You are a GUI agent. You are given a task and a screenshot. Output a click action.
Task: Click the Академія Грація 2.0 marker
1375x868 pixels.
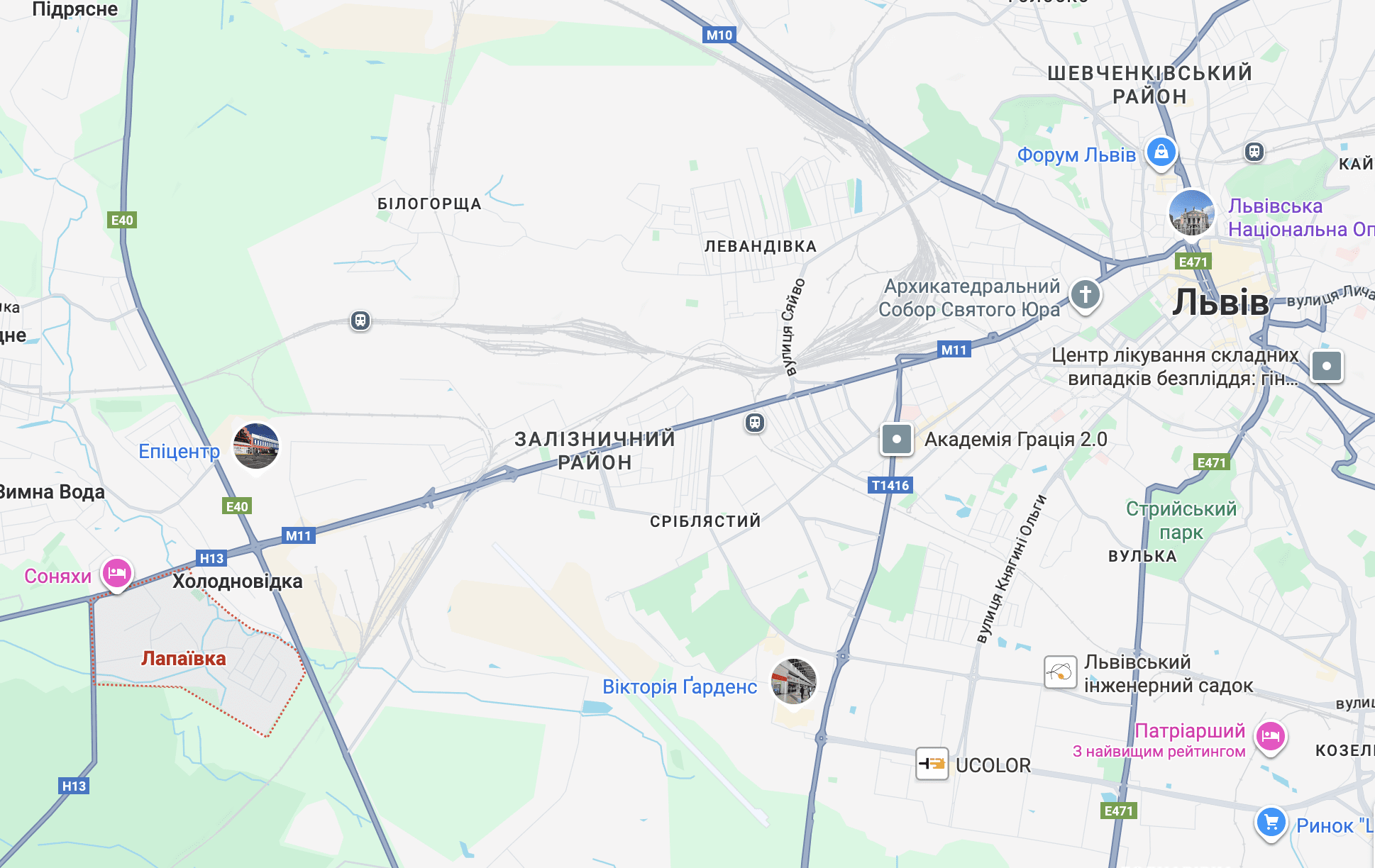[x=897, y=439]
